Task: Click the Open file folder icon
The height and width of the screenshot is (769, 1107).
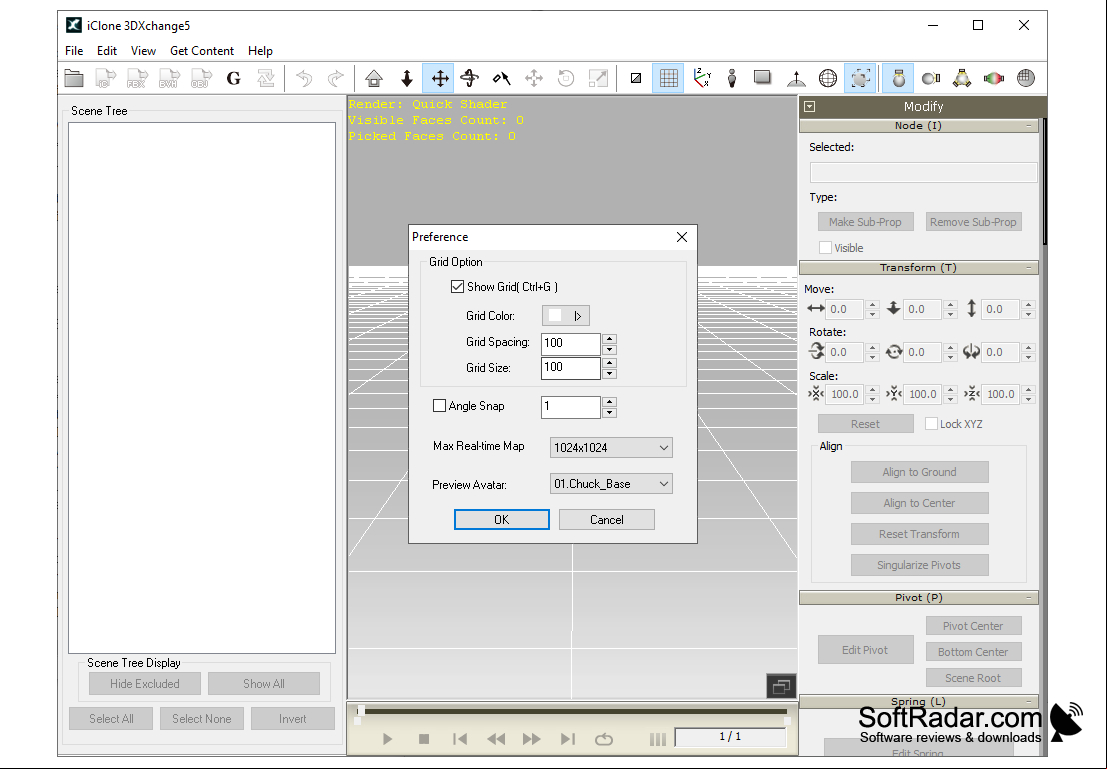Action: (74, 78)
